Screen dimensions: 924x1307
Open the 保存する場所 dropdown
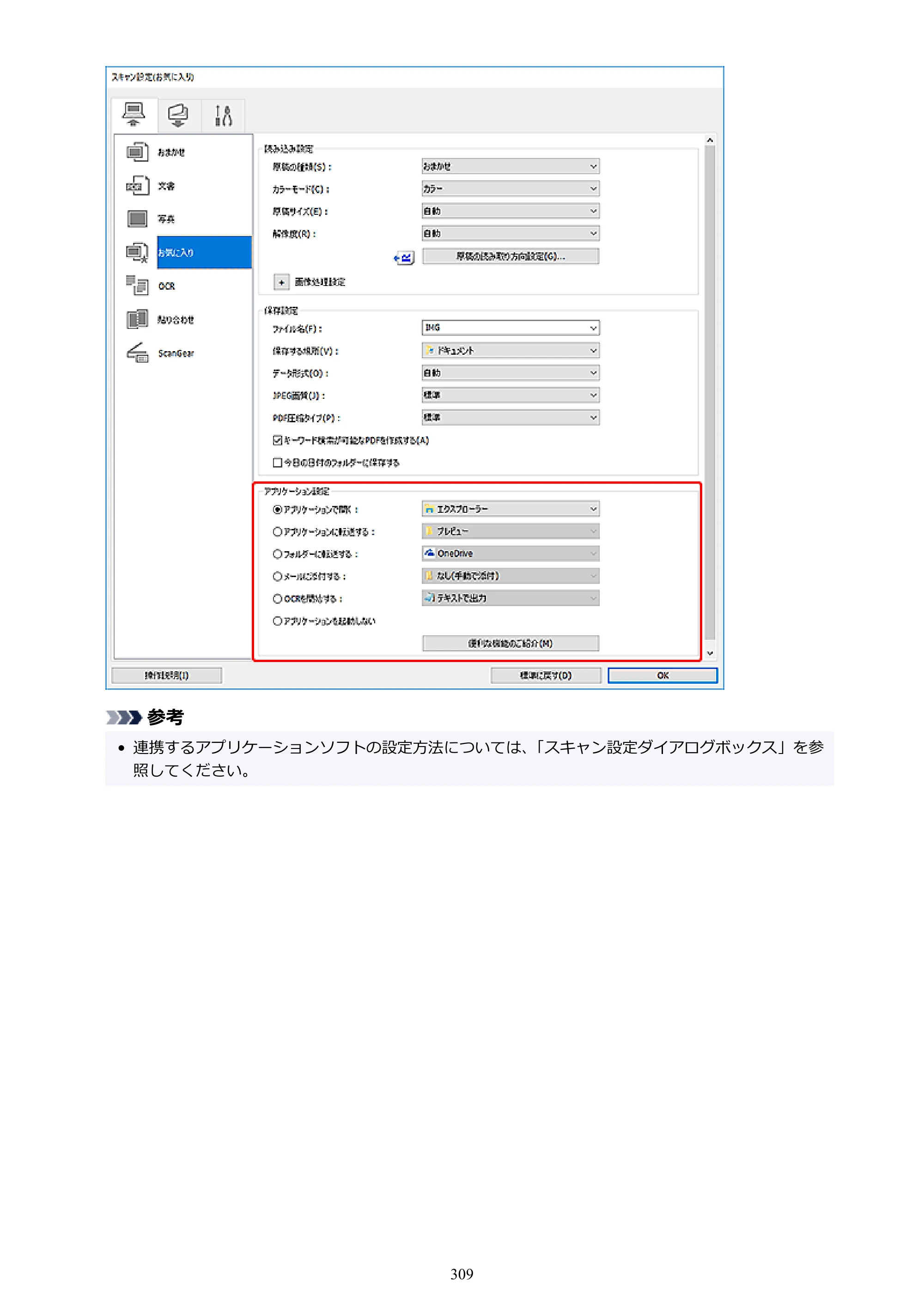(x=510, y=351)
